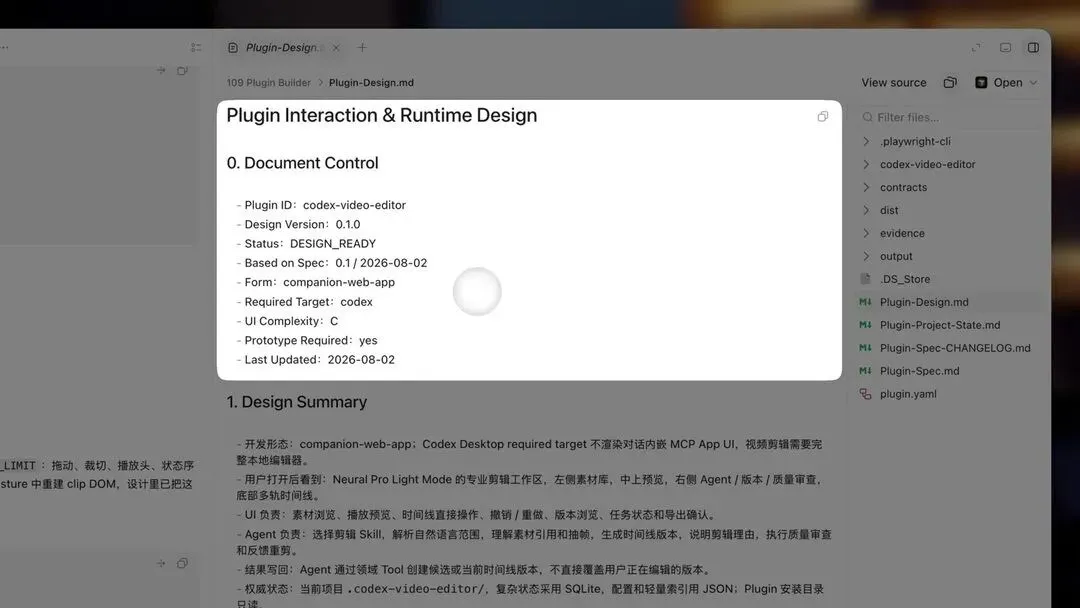
Task: Click the Filter files search field
Action: (x=949, y=117)
